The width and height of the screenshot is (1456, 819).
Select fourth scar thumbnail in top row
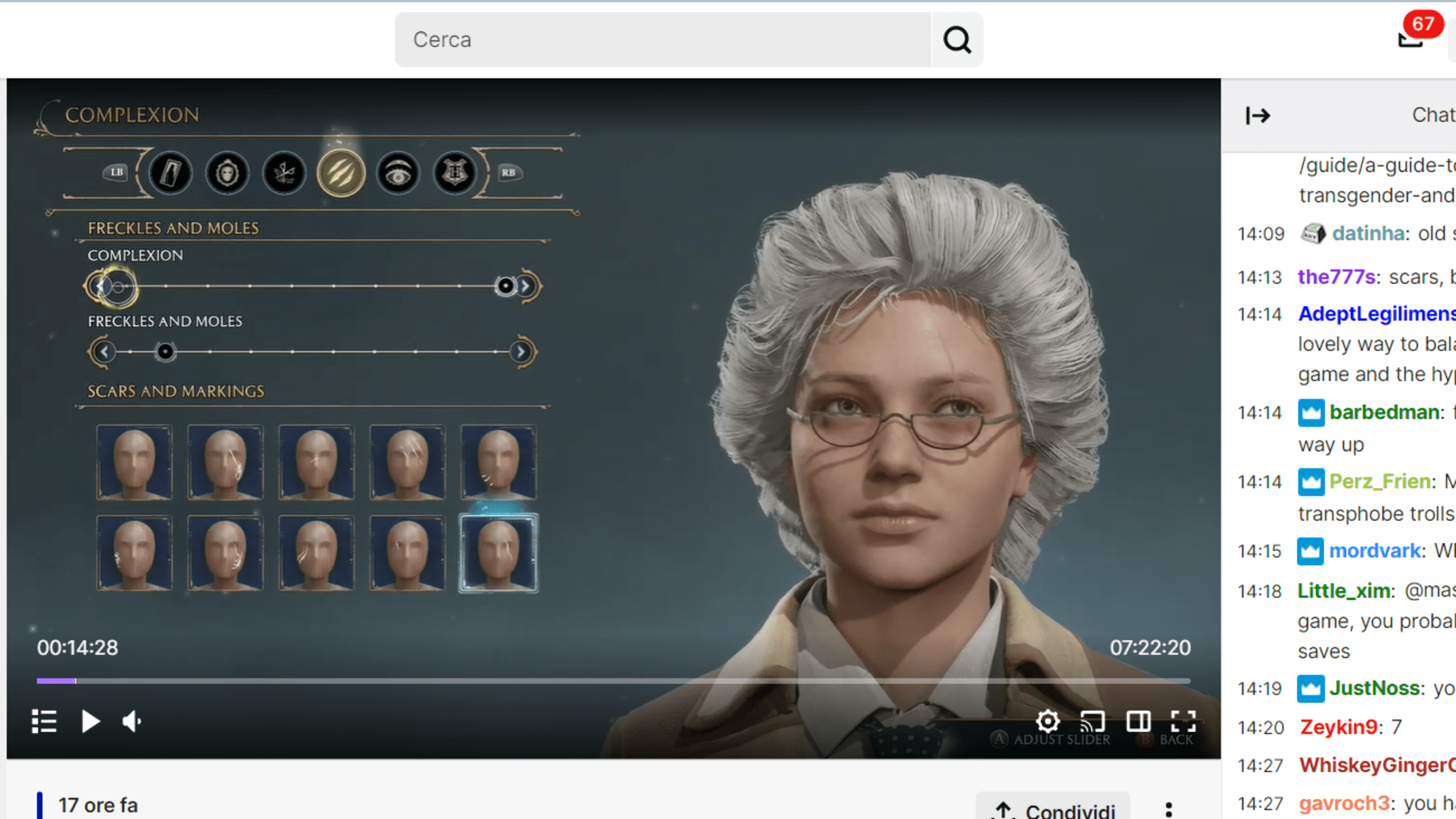[407, 463]
